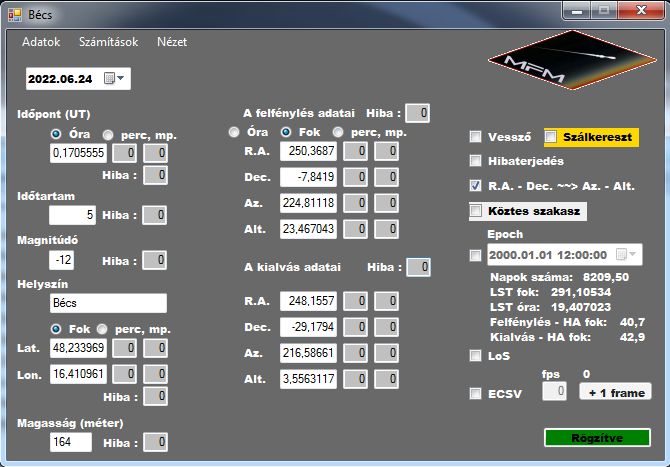Select Óra radio in felfénylés adatai
This screenshot has width=670, height=467.
coord(234,132)
